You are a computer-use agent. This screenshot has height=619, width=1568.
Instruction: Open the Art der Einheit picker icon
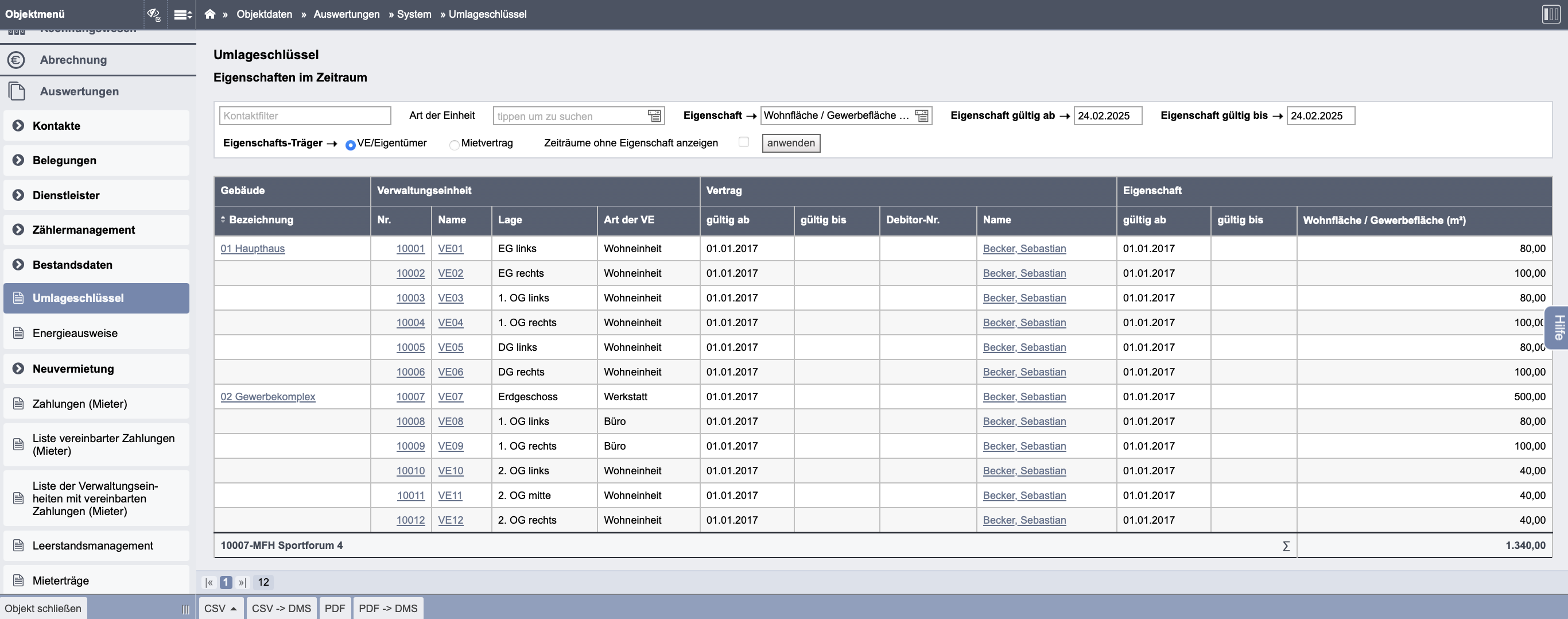pos(654,116)
